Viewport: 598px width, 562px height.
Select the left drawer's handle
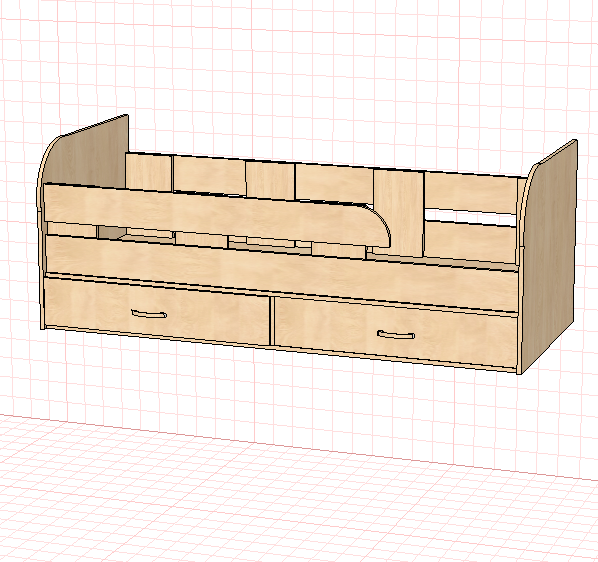(149, 314)
